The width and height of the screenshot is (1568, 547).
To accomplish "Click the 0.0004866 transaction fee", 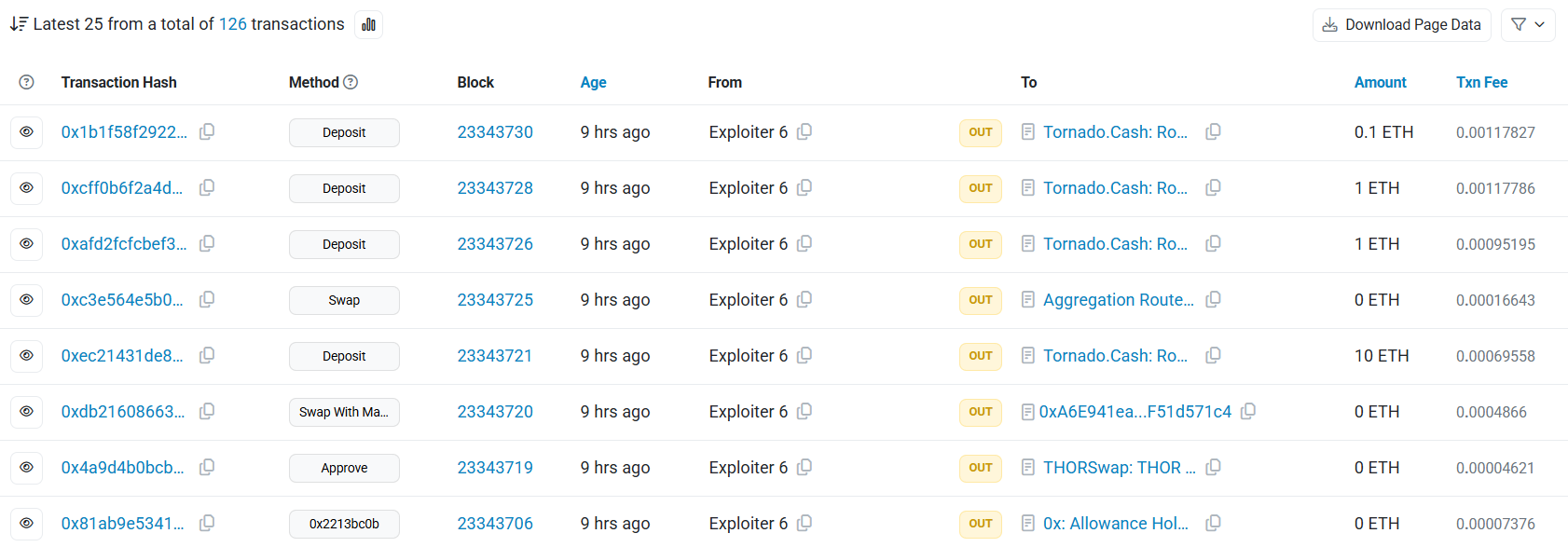I will [1492, 412].
